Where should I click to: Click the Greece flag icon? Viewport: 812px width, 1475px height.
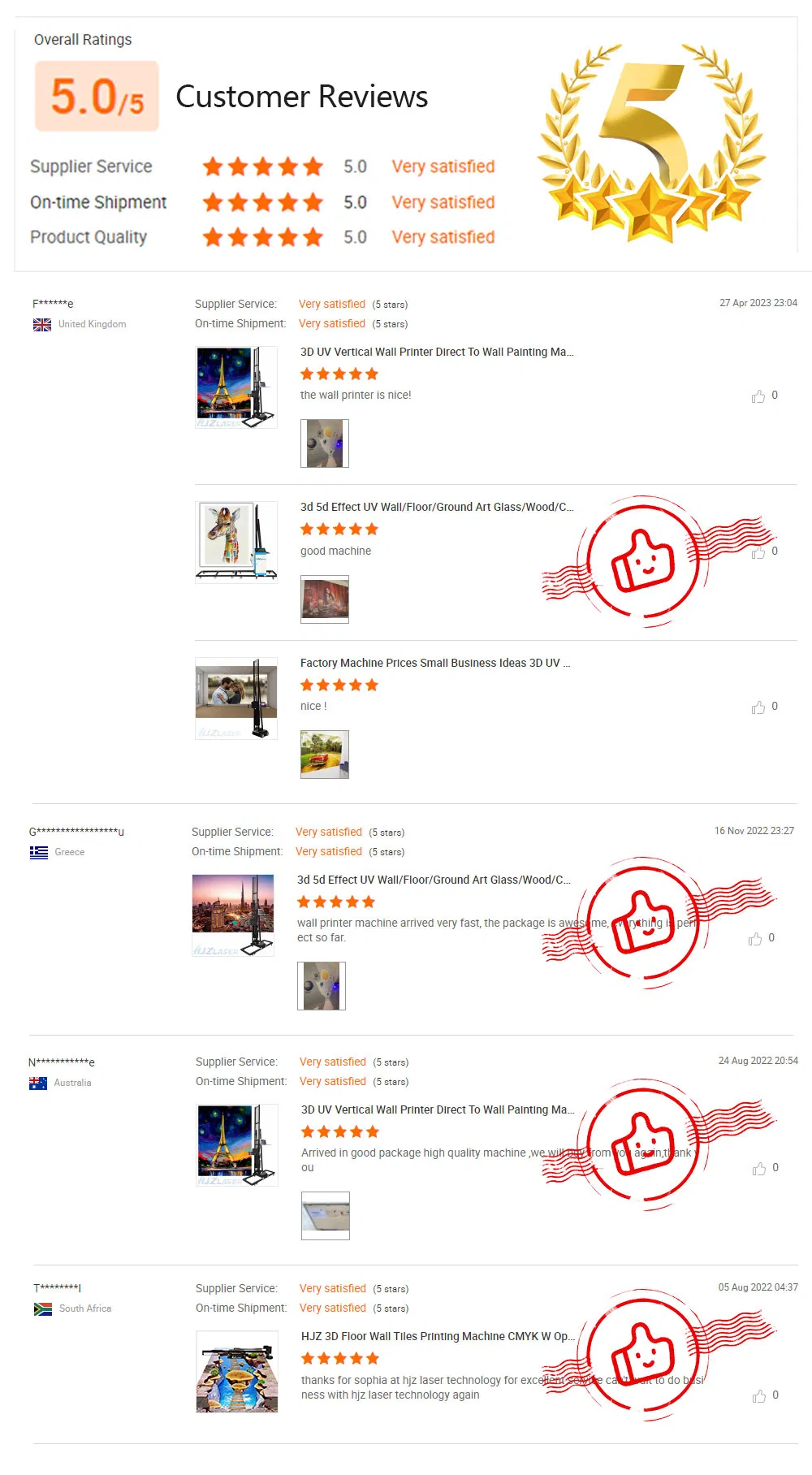(x=39, y=852)
